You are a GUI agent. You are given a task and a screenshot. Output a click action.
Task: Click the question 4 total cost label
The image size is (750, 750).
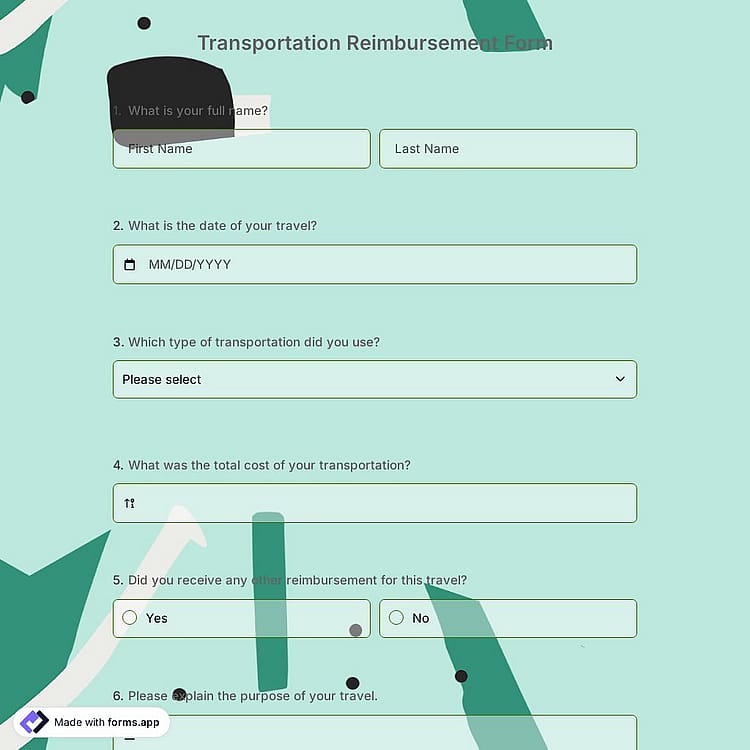click(262, 465)
